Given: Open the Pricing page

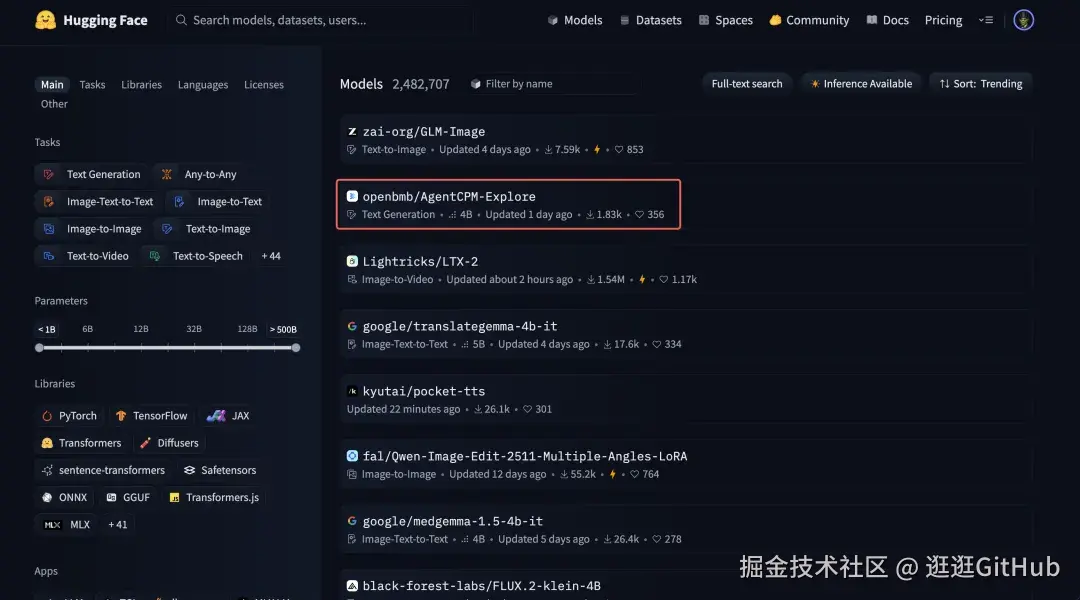Looking at the screenshot, I should pos(943,20).
